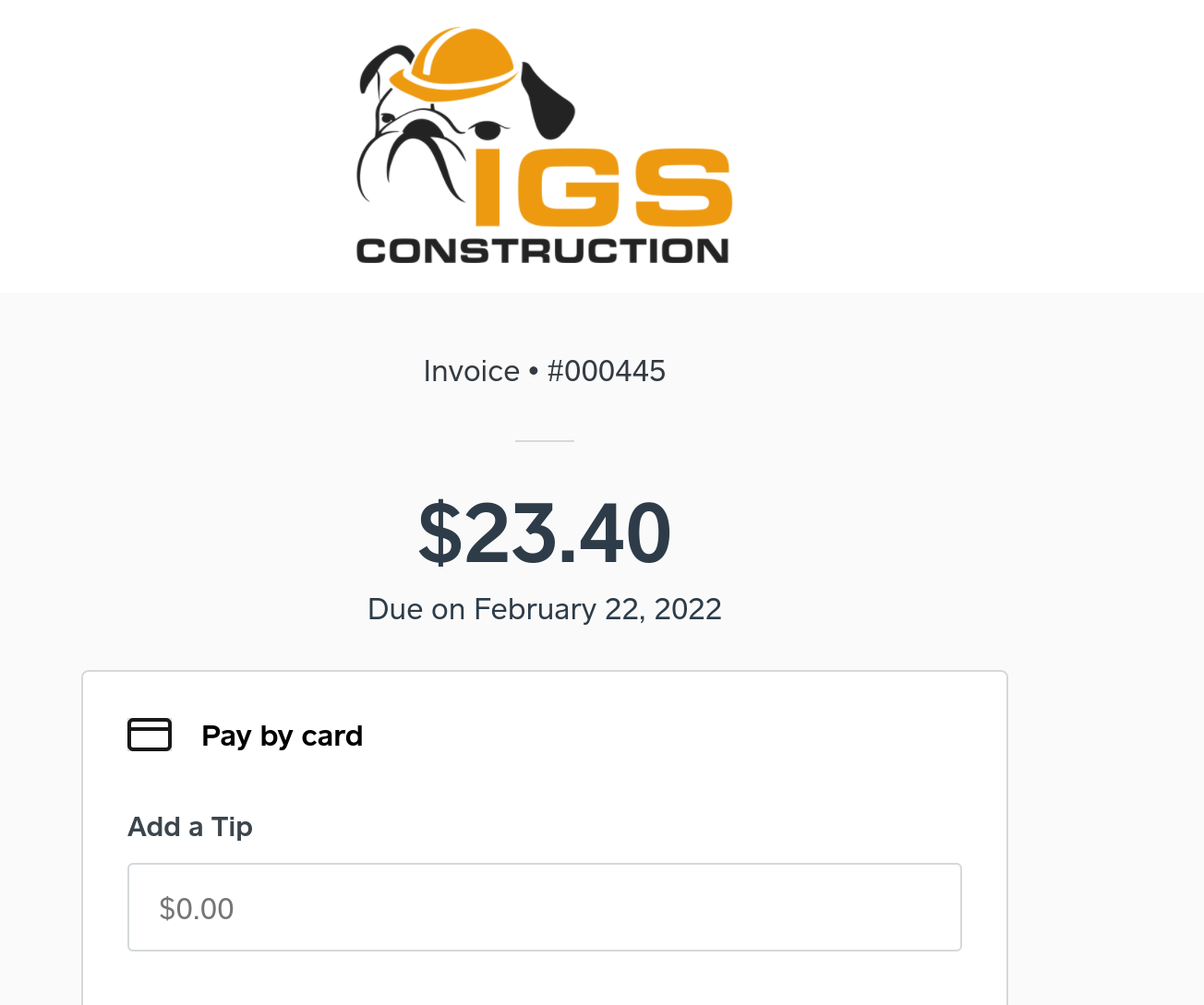Click the divider line above the amount
Viewport: 1204px width, 1005px height.
pyautogui.click(x=544, y=441)
